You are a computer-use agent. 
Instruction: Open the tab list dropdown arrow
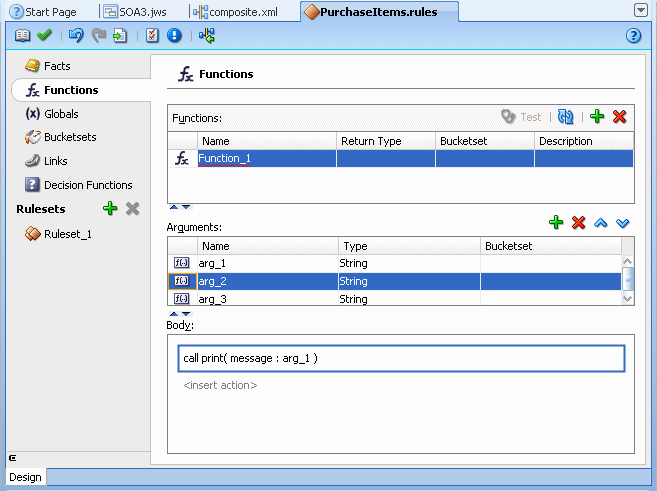coord(641,10)
